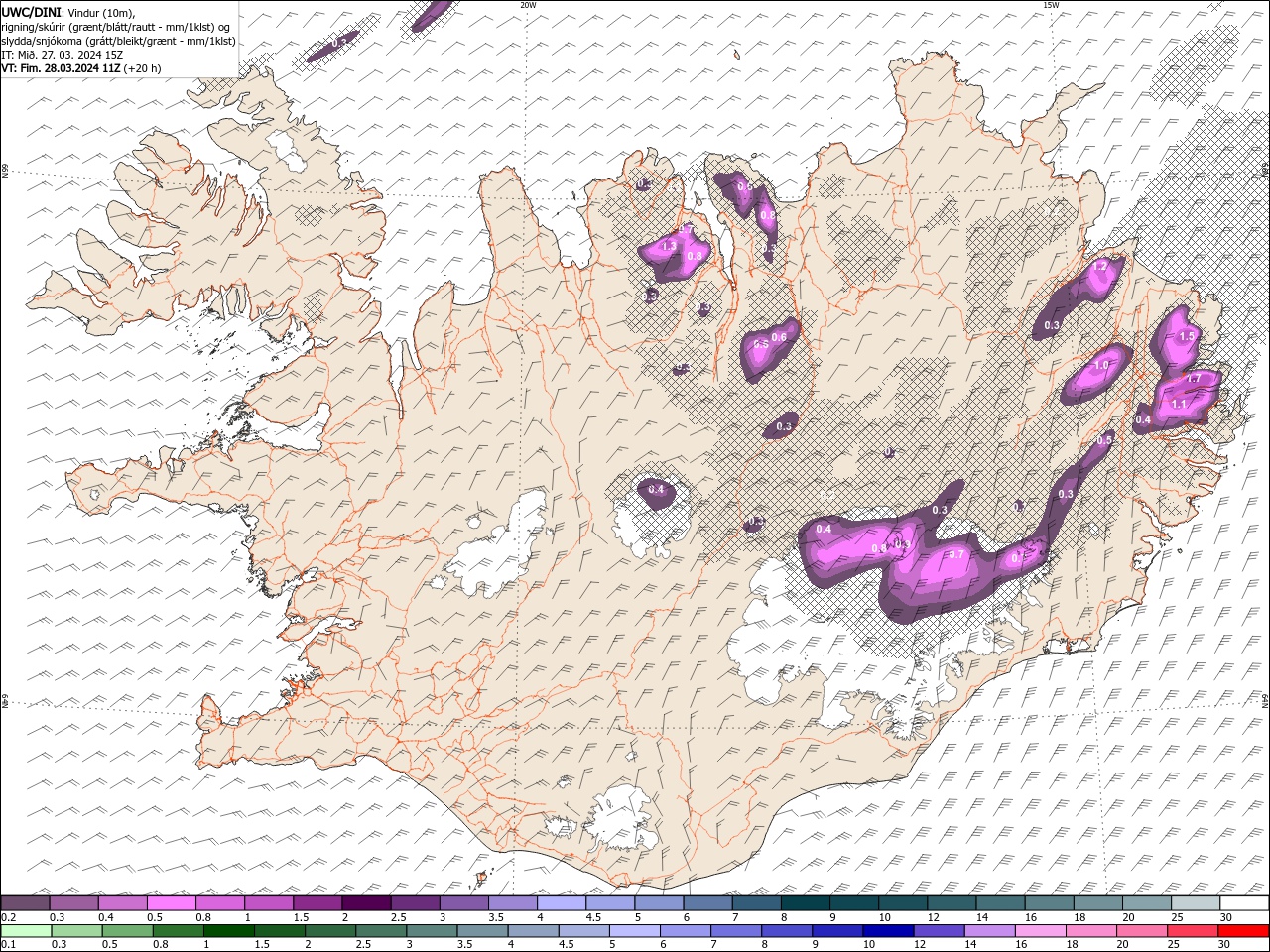1270x952 pixels.
Task: Select the 'VT: Fim. 28.03.2024 11Z' valid time text
Action: tap(62, 68)
